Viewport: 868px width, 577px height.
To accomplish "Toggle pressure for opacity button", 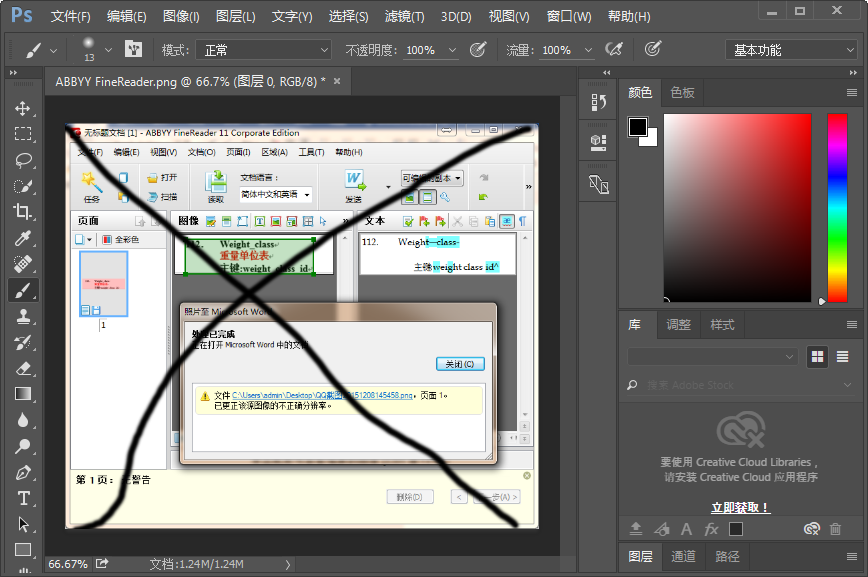I will pyautogui.click(x=478, y=50).
